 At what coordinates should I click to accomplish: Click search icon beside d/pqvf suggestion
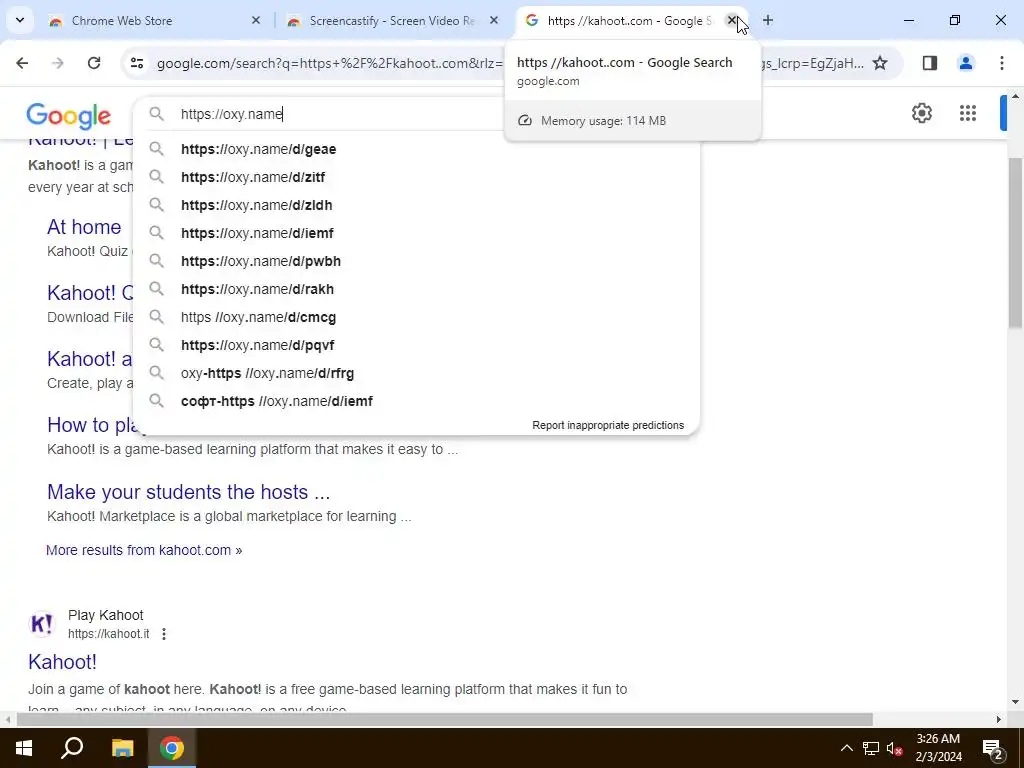[156, 345]
